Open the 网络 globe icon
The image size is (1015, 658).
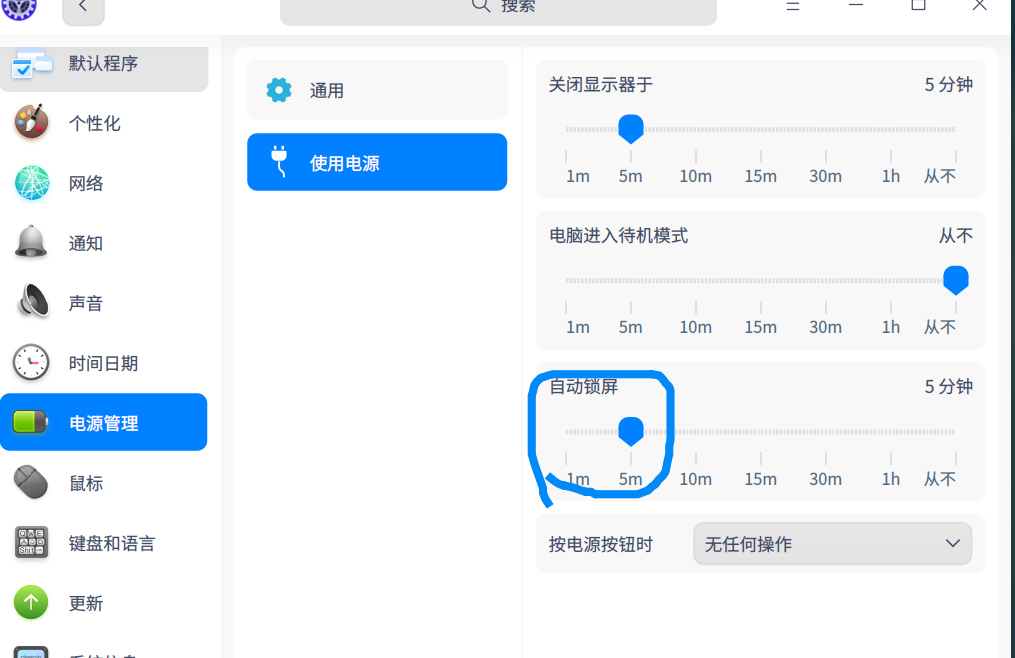click(31, 183)
